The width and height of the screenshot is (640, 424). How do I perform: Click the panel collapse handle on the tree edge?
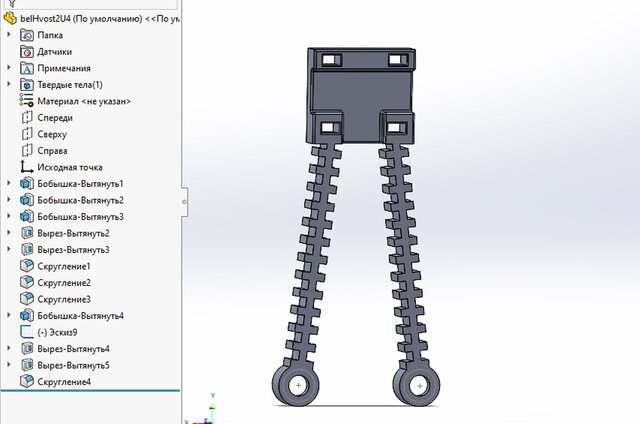(x=183, y=201)
